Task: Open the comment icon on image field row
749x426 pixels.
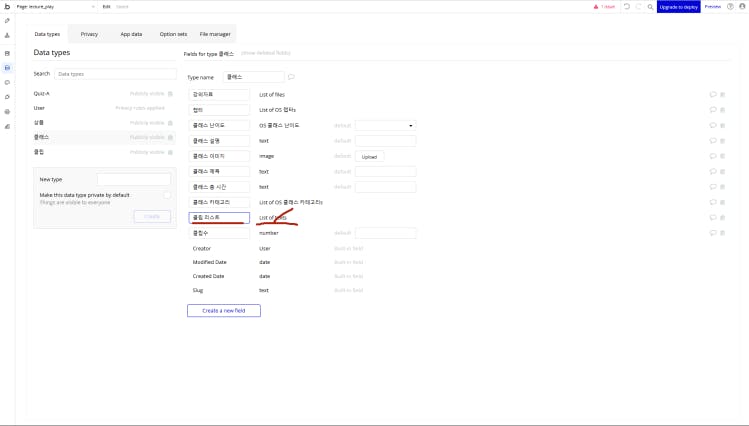Action: [x=713, y=156]
